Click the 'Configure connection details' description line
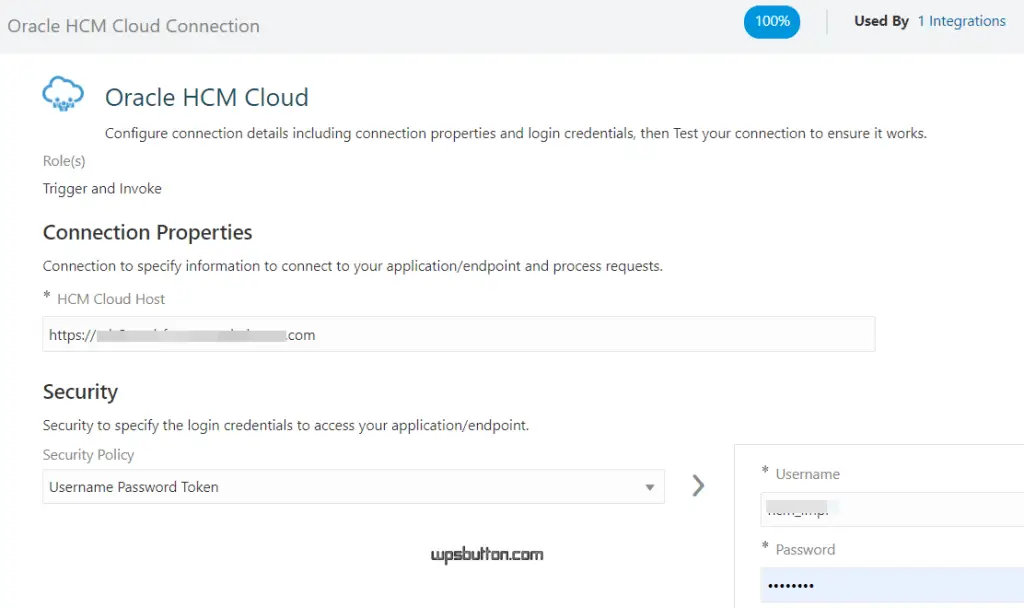This screenshot has width=1024, height=608. pyautogui.click(x=516, y=133)
